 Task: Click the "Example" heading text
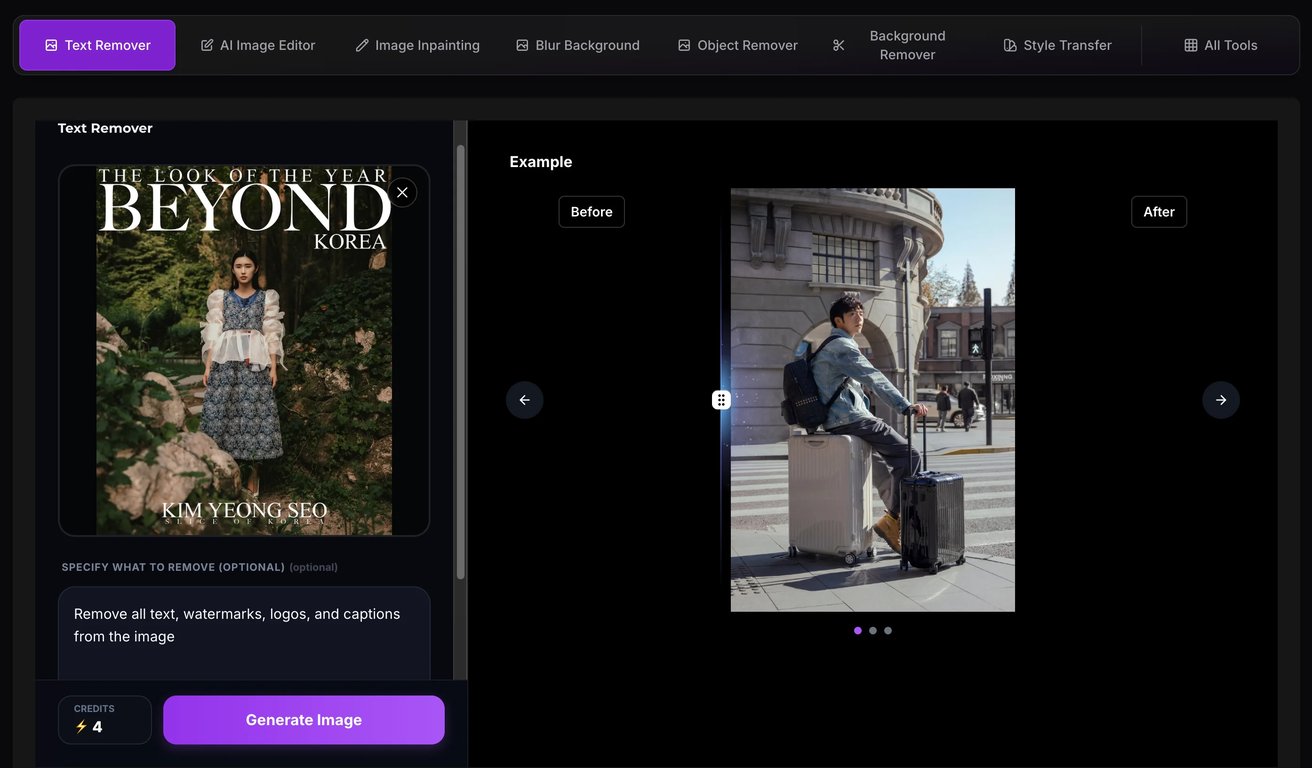[541, 162]
